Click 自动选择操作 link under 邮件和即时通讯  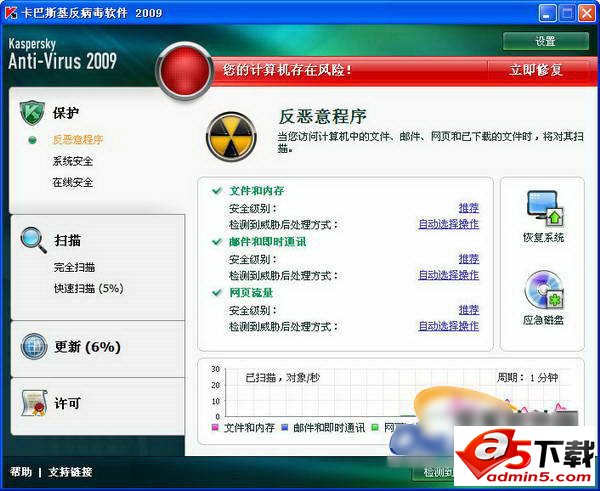click(x=449, y=275)
